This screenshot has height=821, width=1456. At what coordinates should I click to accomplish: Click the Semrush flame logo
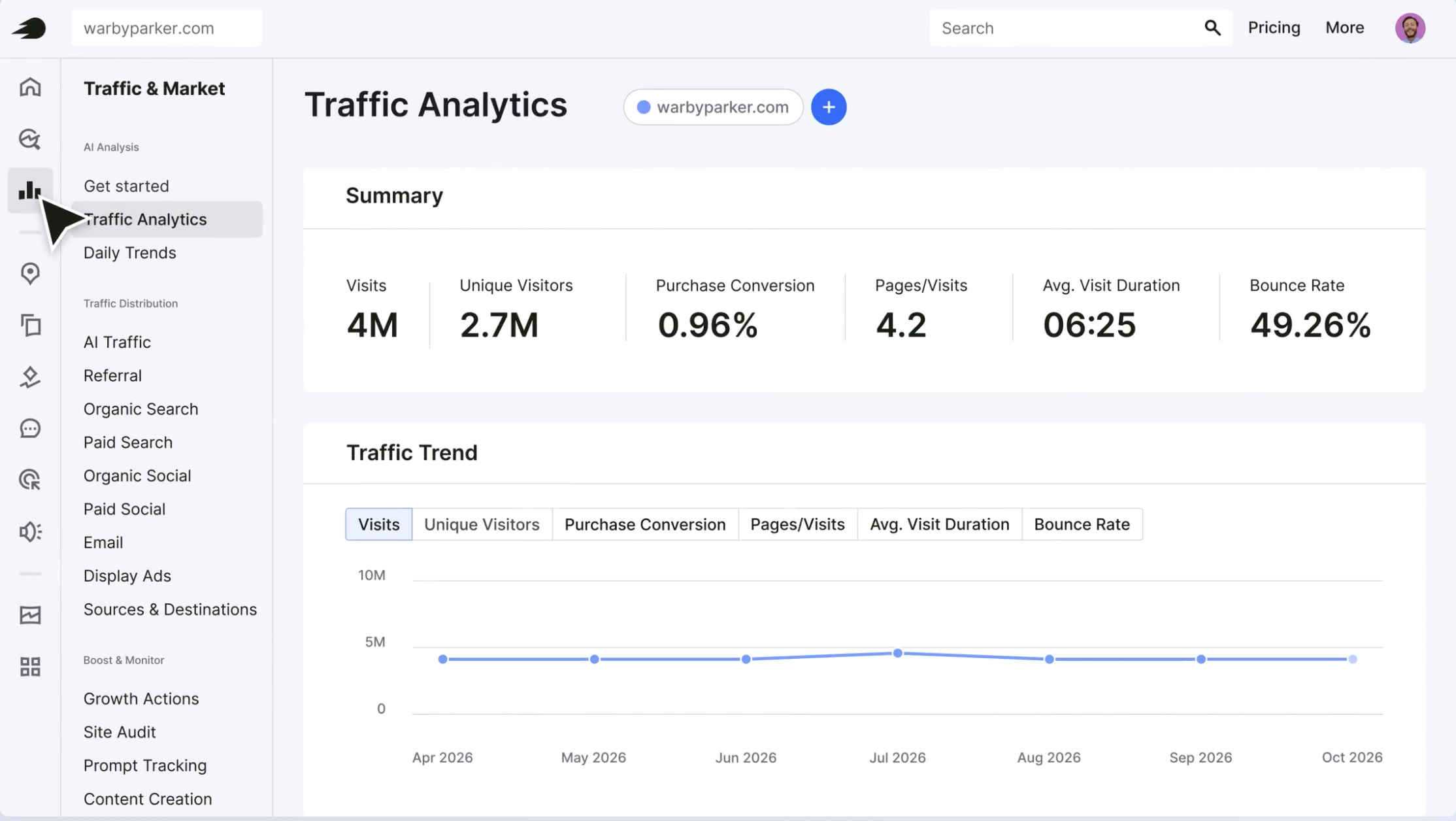pos(29,28)
